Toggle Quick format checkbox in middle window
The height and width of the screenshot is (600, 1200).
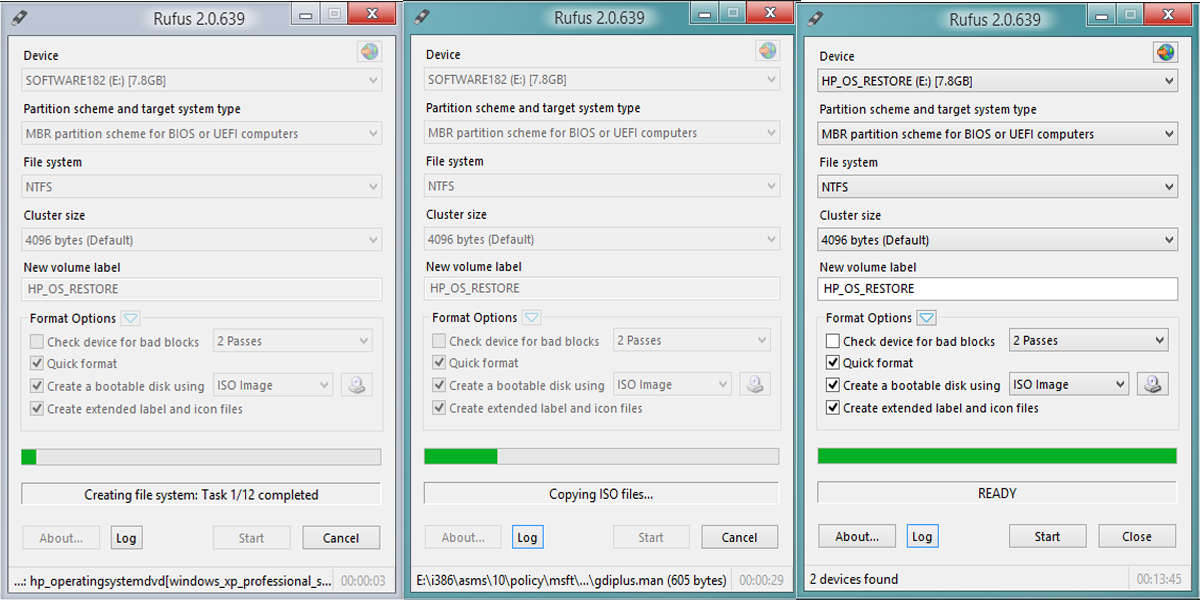coord(439,363)
